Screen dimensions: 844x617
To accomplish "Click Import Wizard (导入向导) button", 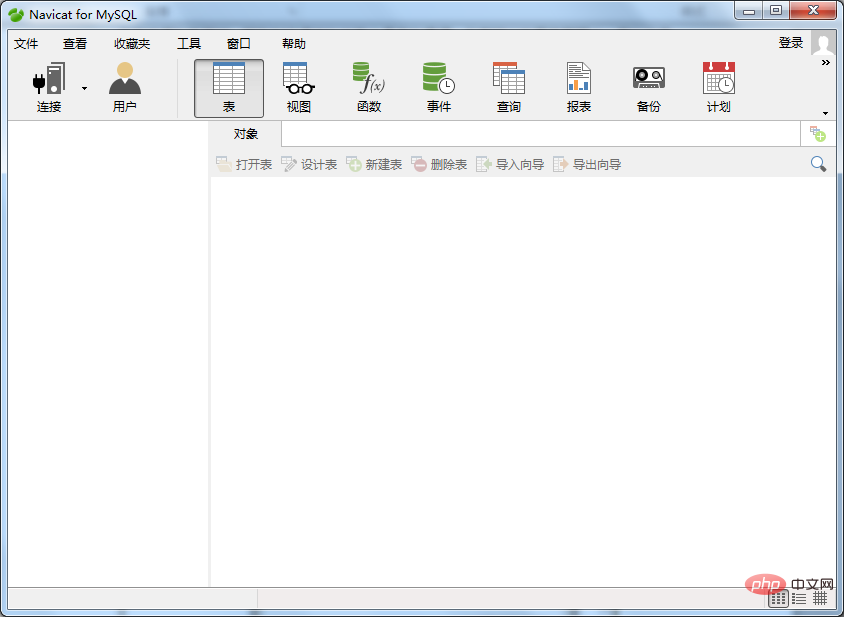I will pos(510,164).
